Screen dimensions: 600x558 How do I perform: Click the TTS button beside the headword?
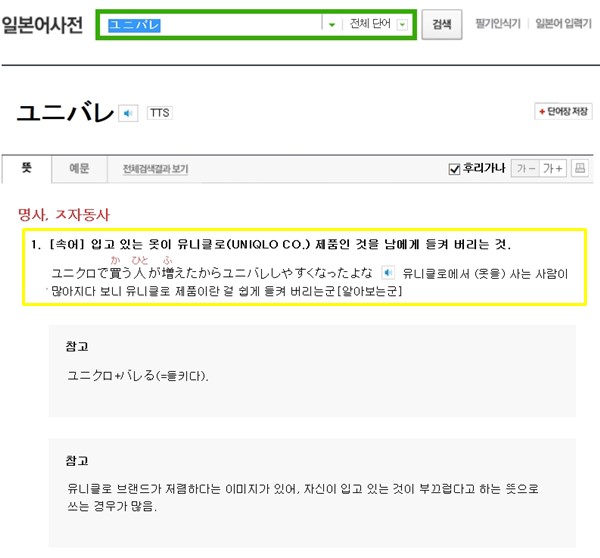tap(159, 113)
